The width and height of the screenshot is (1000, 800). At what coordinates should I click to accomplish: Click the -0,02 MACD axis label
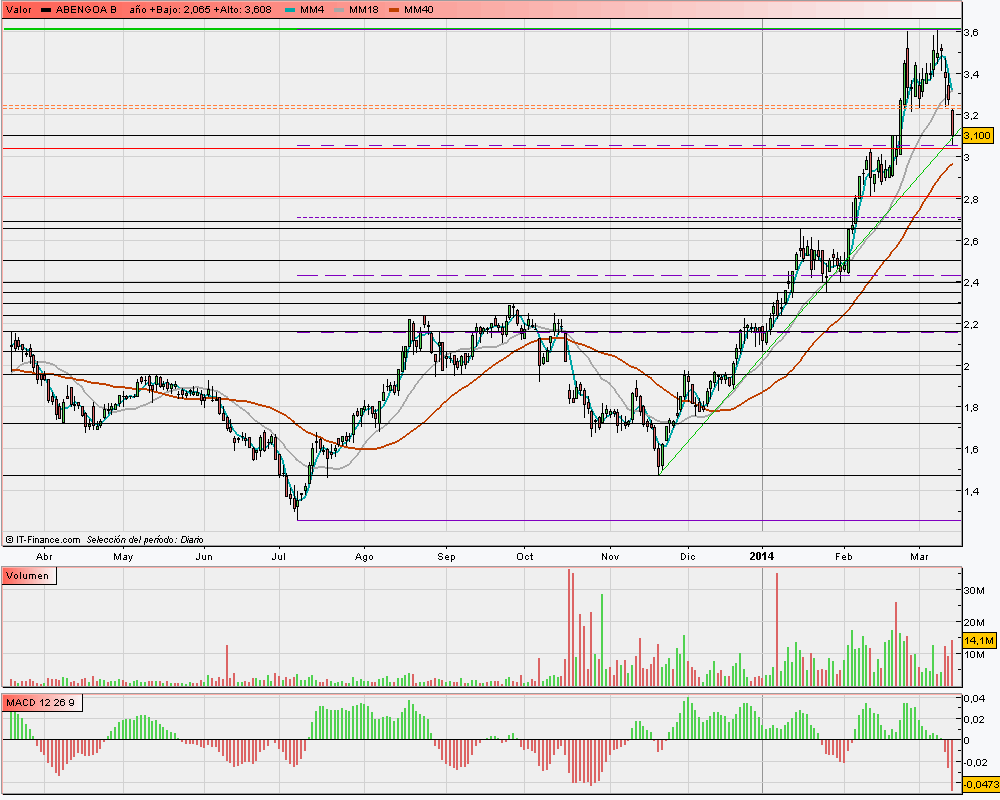[x=976, y=762]
